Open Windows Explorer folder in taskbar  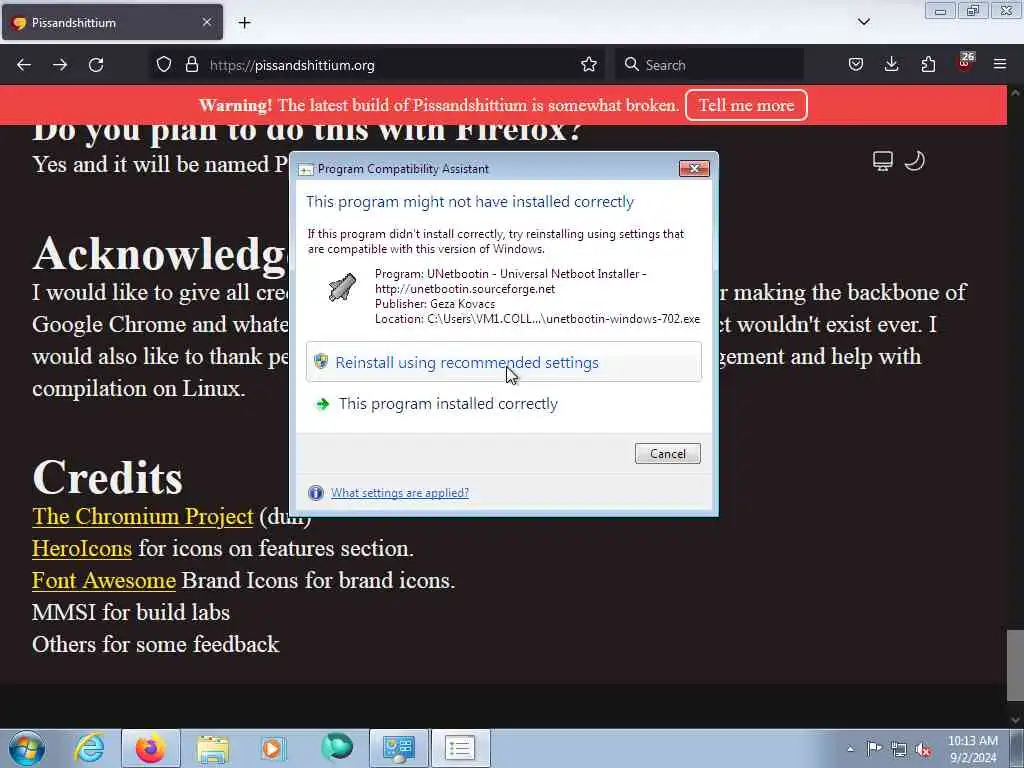click(213, 748)
